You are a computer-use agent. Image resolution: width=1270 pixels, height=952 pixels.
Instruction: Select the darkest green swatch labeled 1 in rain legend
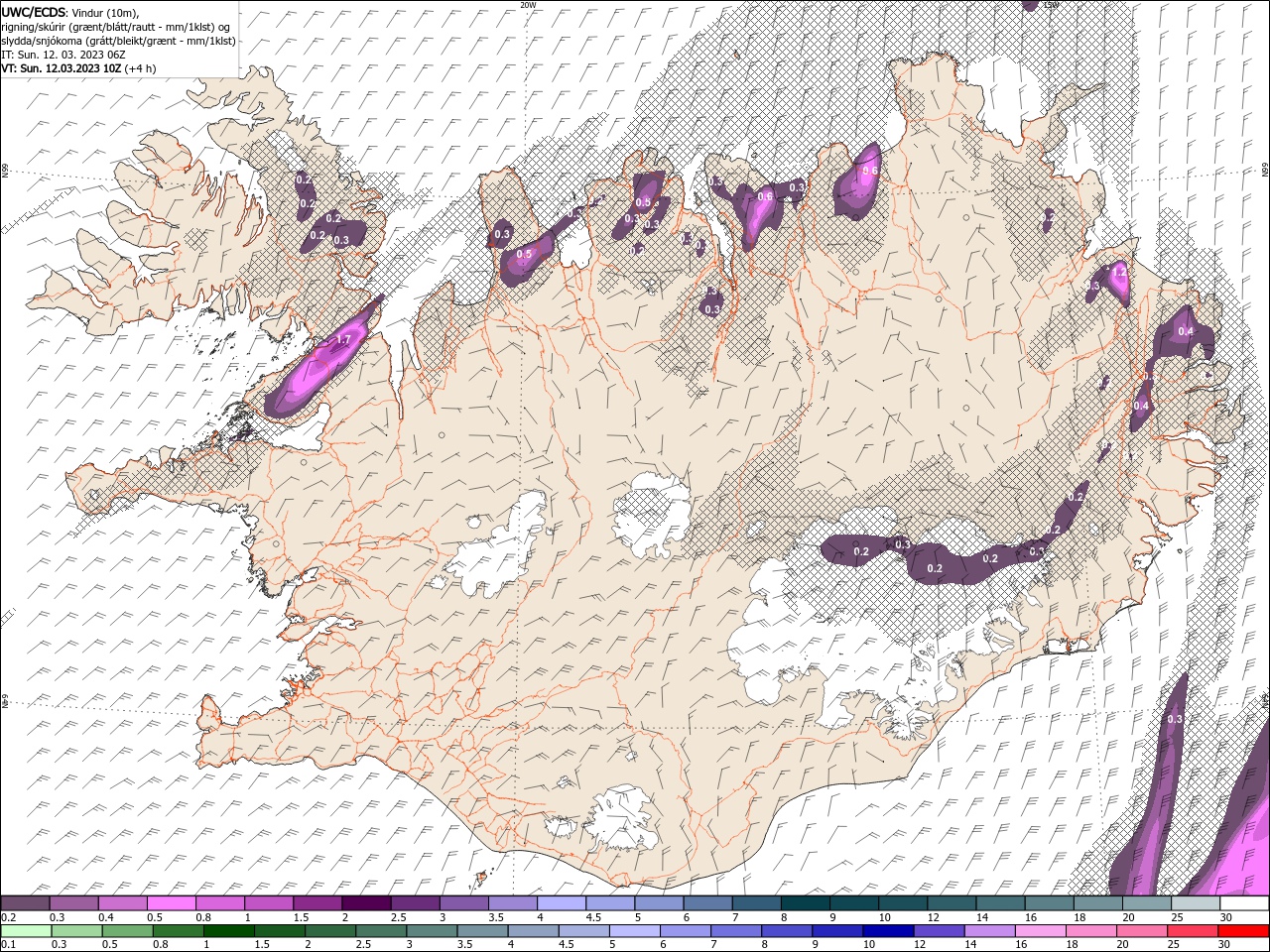(228, 931)
